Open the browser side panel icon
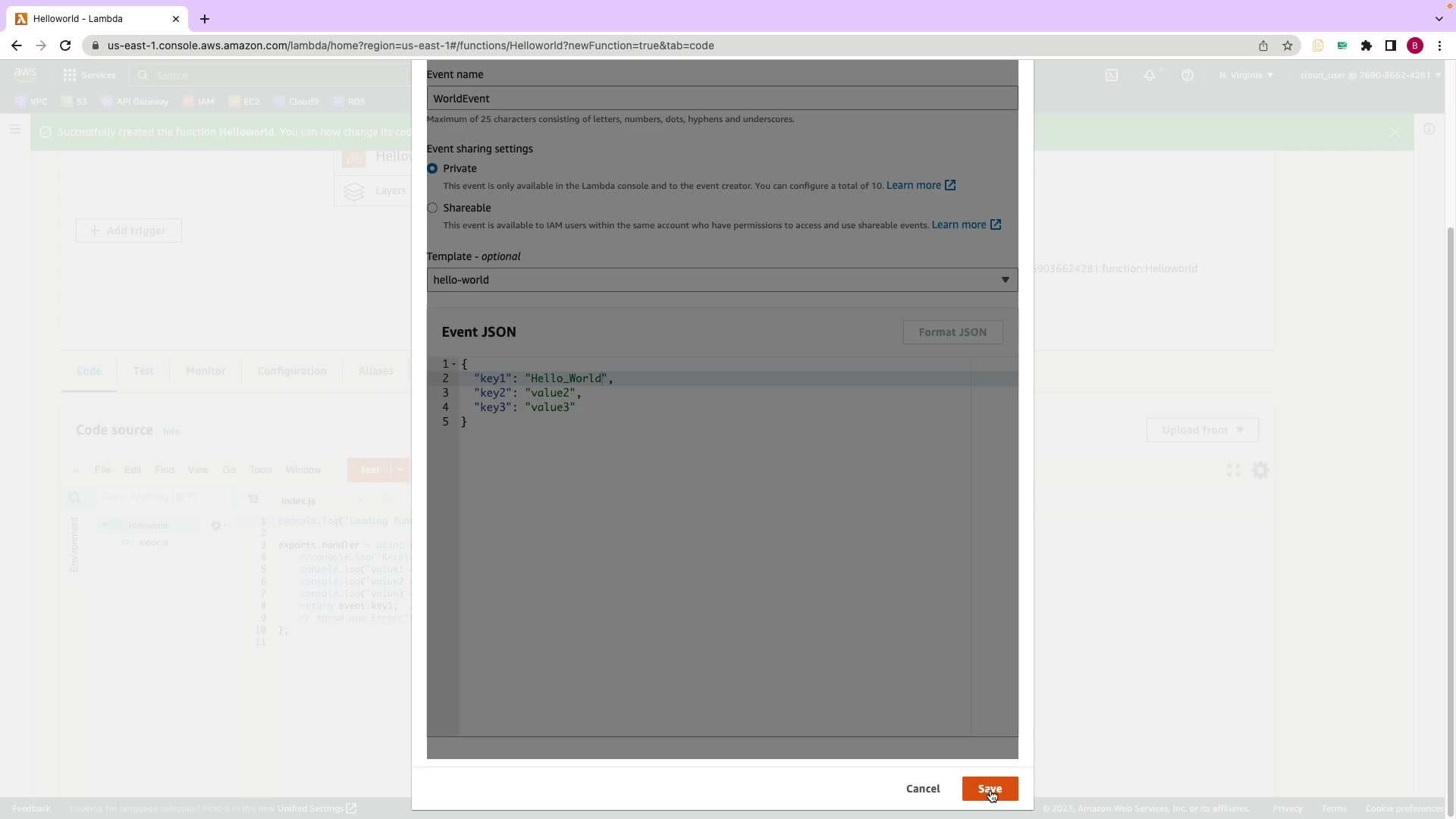 [1390, 45]
